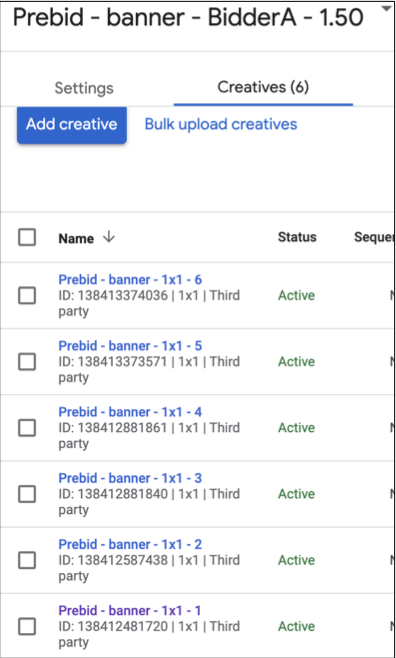Sort by the Status column header
The width and height of the screenshot is (396, 658).
297,237
